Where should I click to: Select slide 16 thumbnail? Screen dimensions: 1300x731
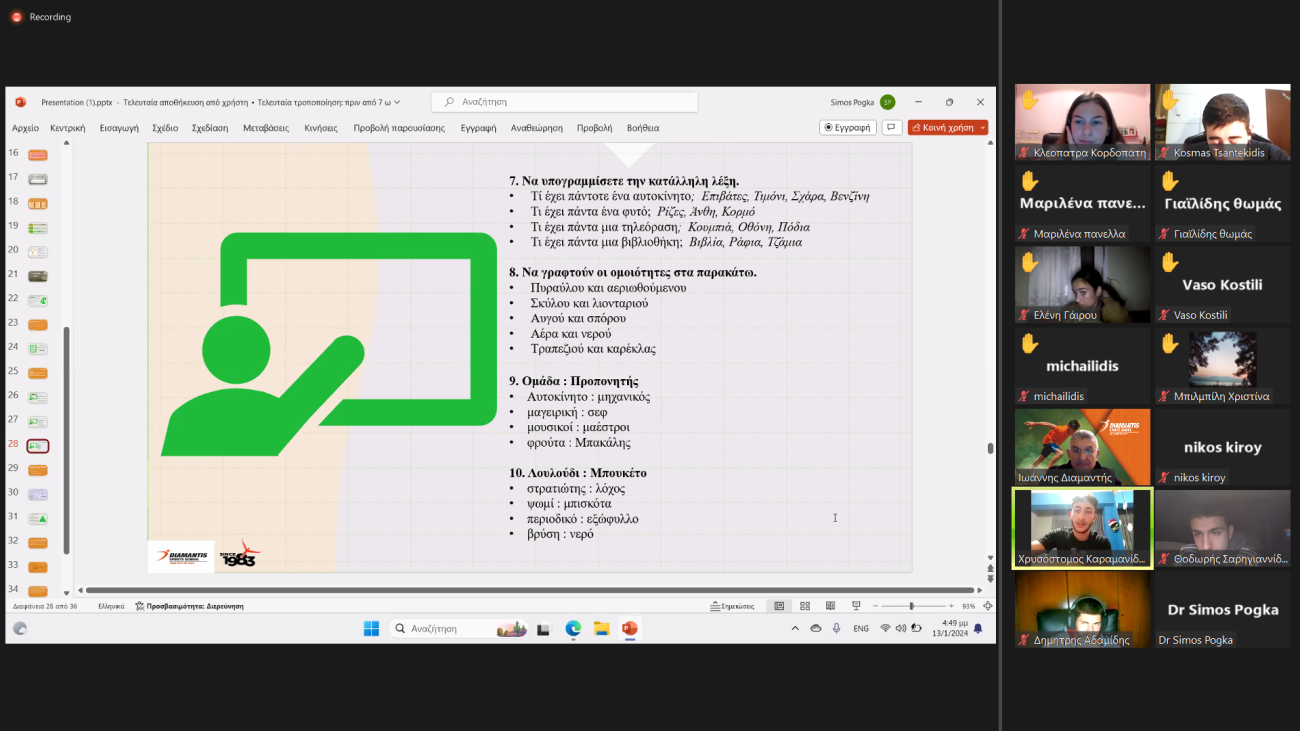[x=38, y=154]
